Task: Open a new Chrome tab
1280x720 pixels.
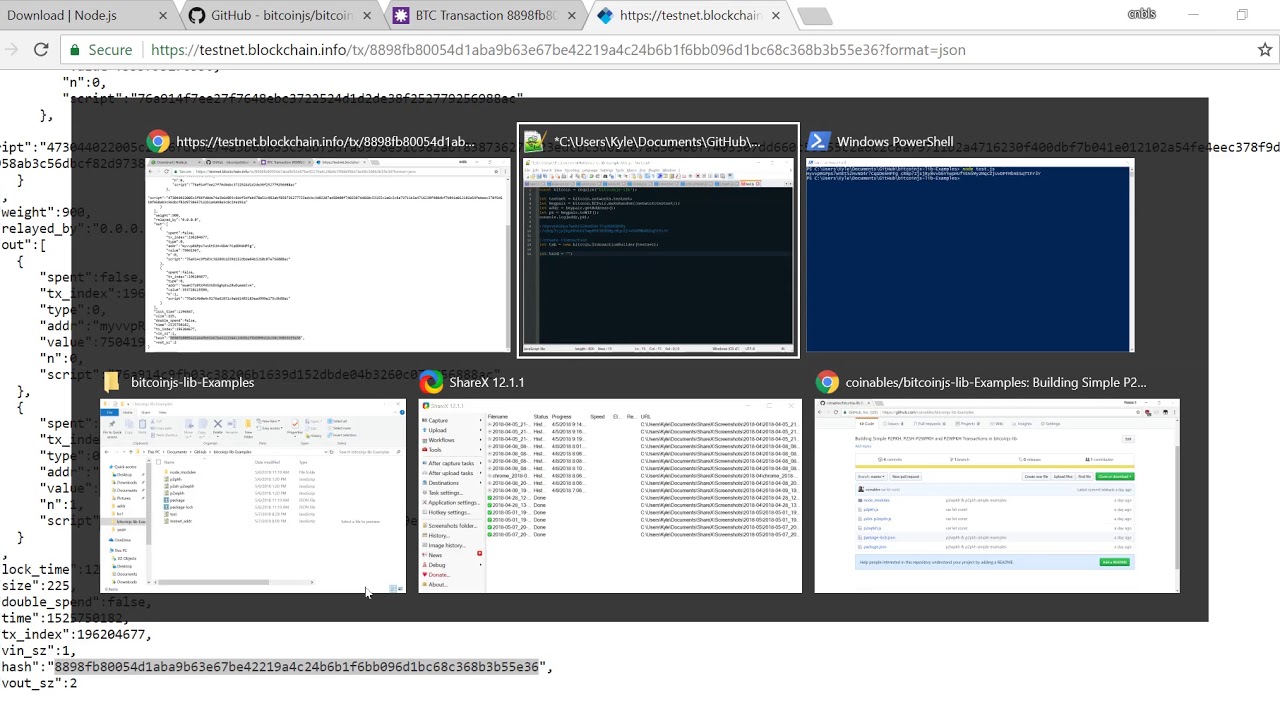Action: click(x=815, y=16)
